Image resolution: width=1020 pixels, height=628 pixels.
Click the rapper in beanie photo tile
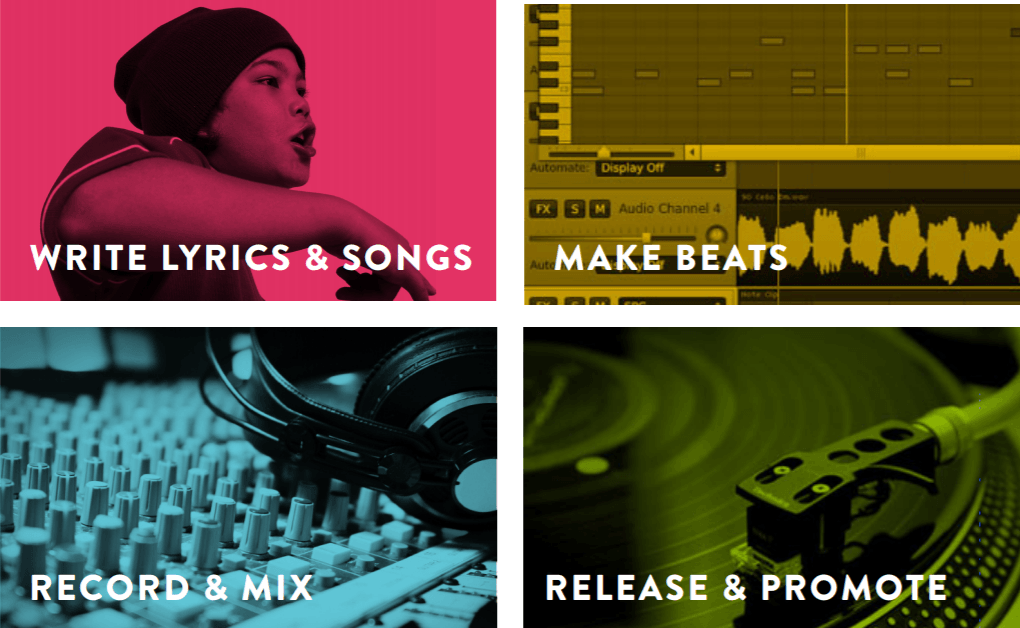pyautogui.click(x=248, y=150)
